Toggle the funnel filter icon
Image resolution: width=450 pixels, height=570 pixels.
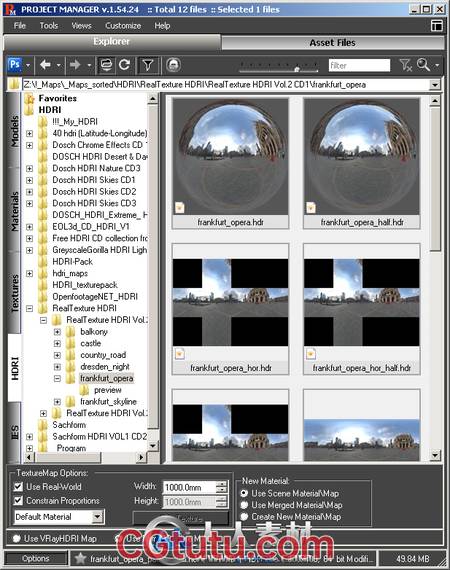point(148,65)
